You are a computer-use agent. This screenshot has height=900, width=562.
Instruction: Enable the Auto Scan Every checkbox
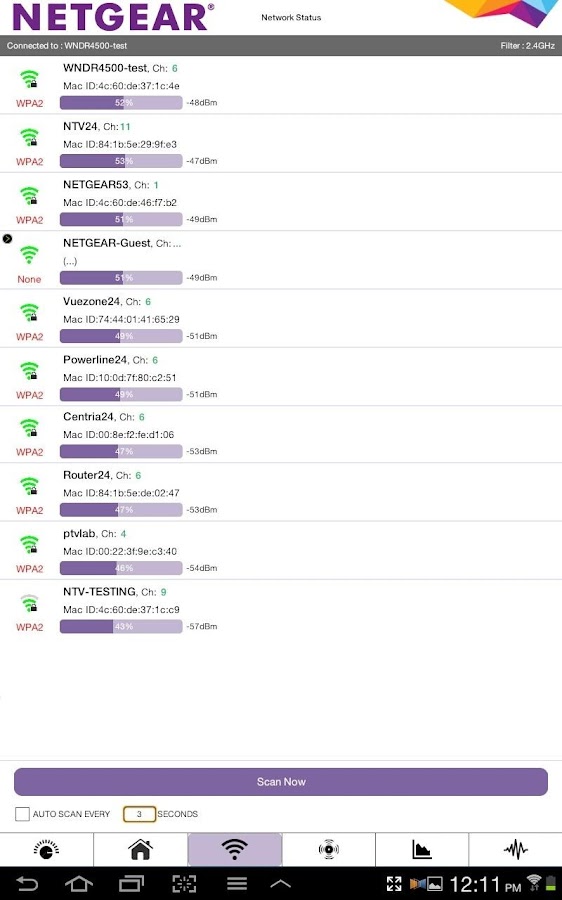pos(22,814)
